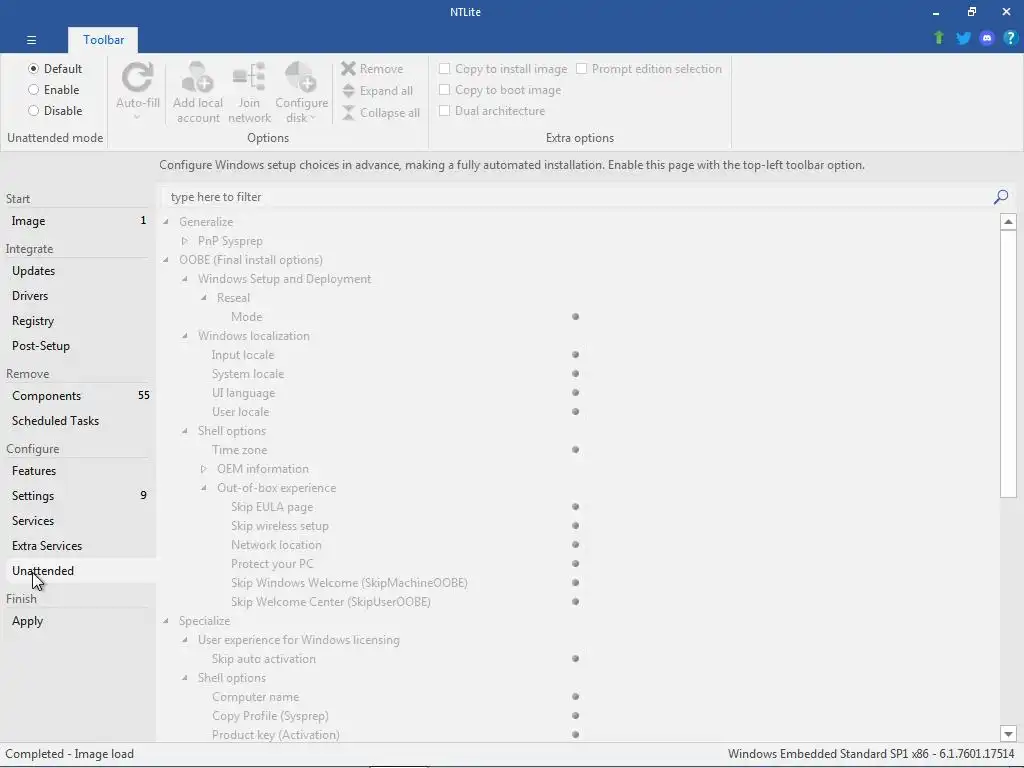The width and height of the screenshot is (1024, 768).
Task: Collapse Windows localization node
Action: pos(185,336)
